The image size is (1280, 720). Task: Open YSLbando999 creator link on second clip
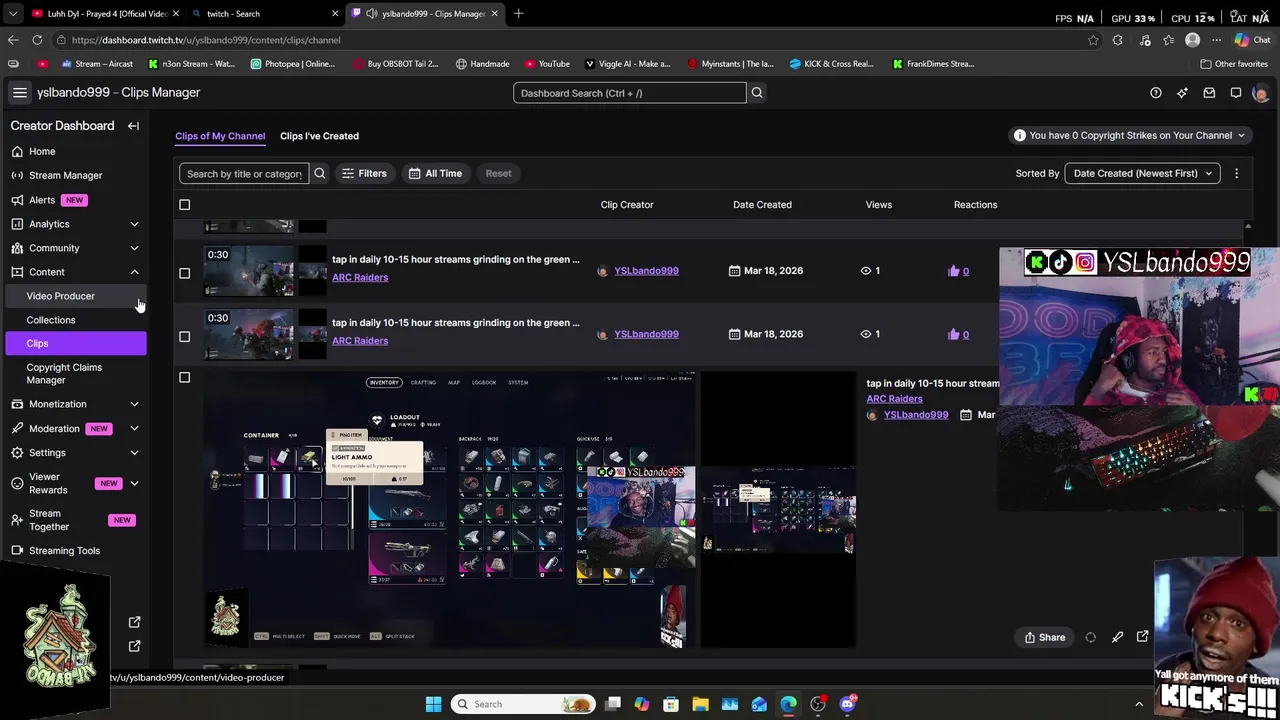pos(646,334)
